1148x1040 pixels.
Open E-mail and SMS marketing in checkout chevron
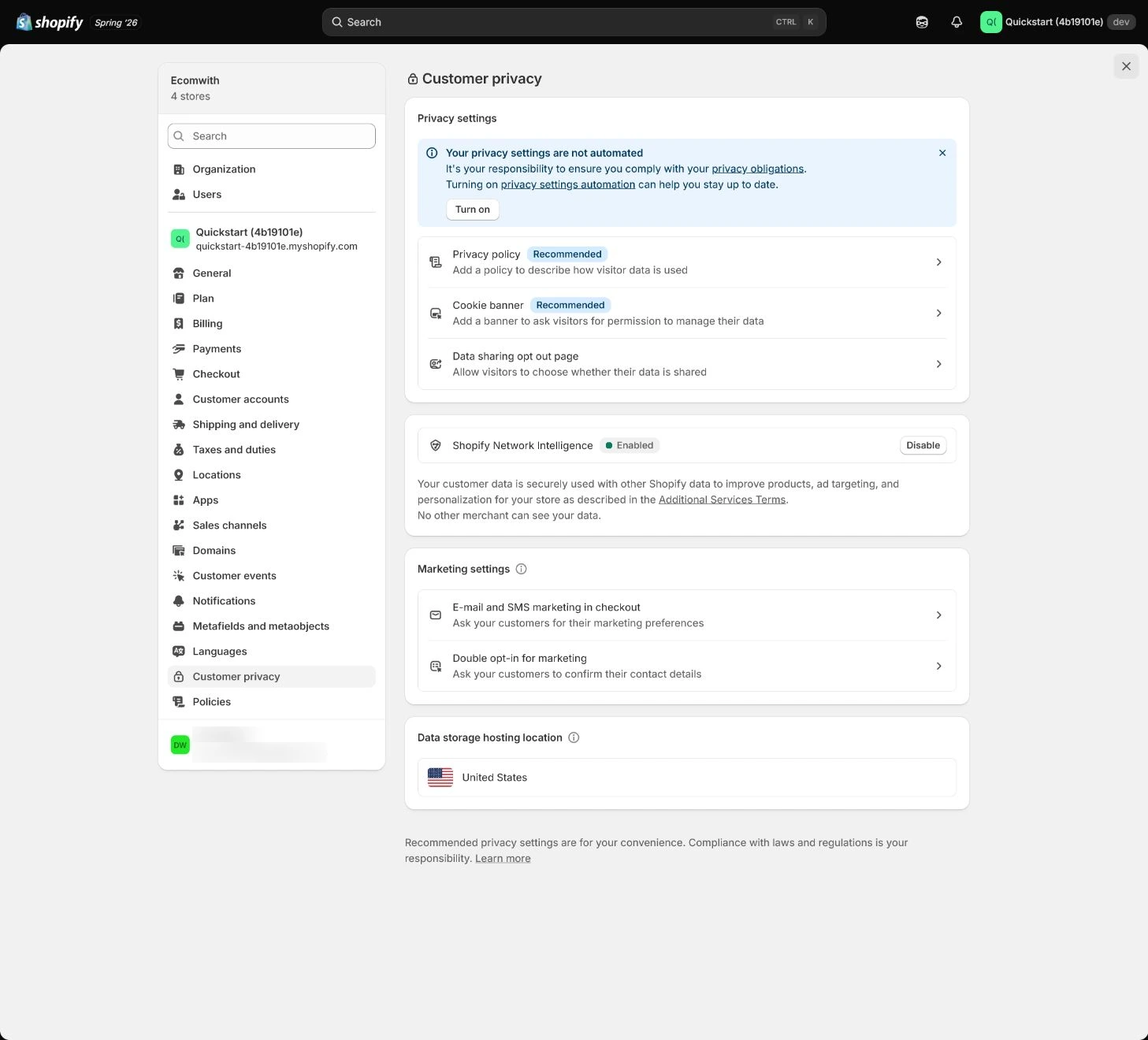(x=938, y=615)
